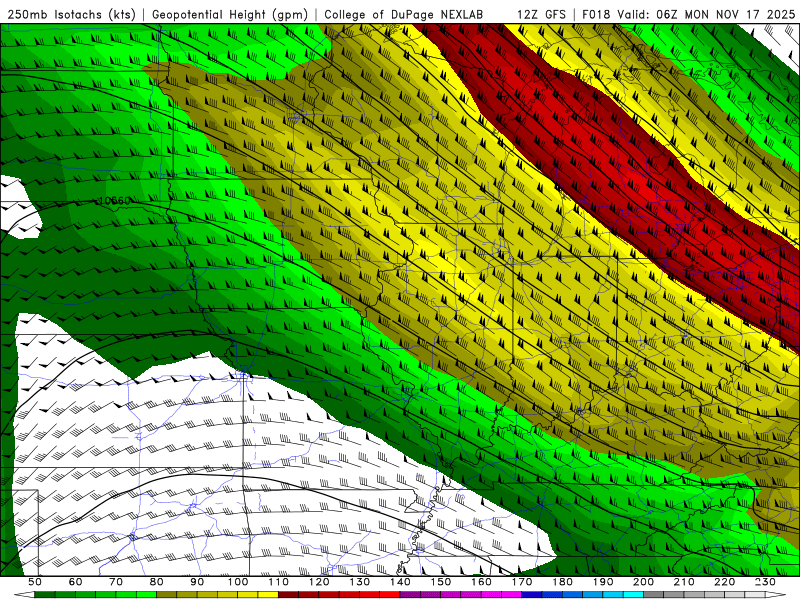Click the 170 label on the color scale

coord(522,582)
